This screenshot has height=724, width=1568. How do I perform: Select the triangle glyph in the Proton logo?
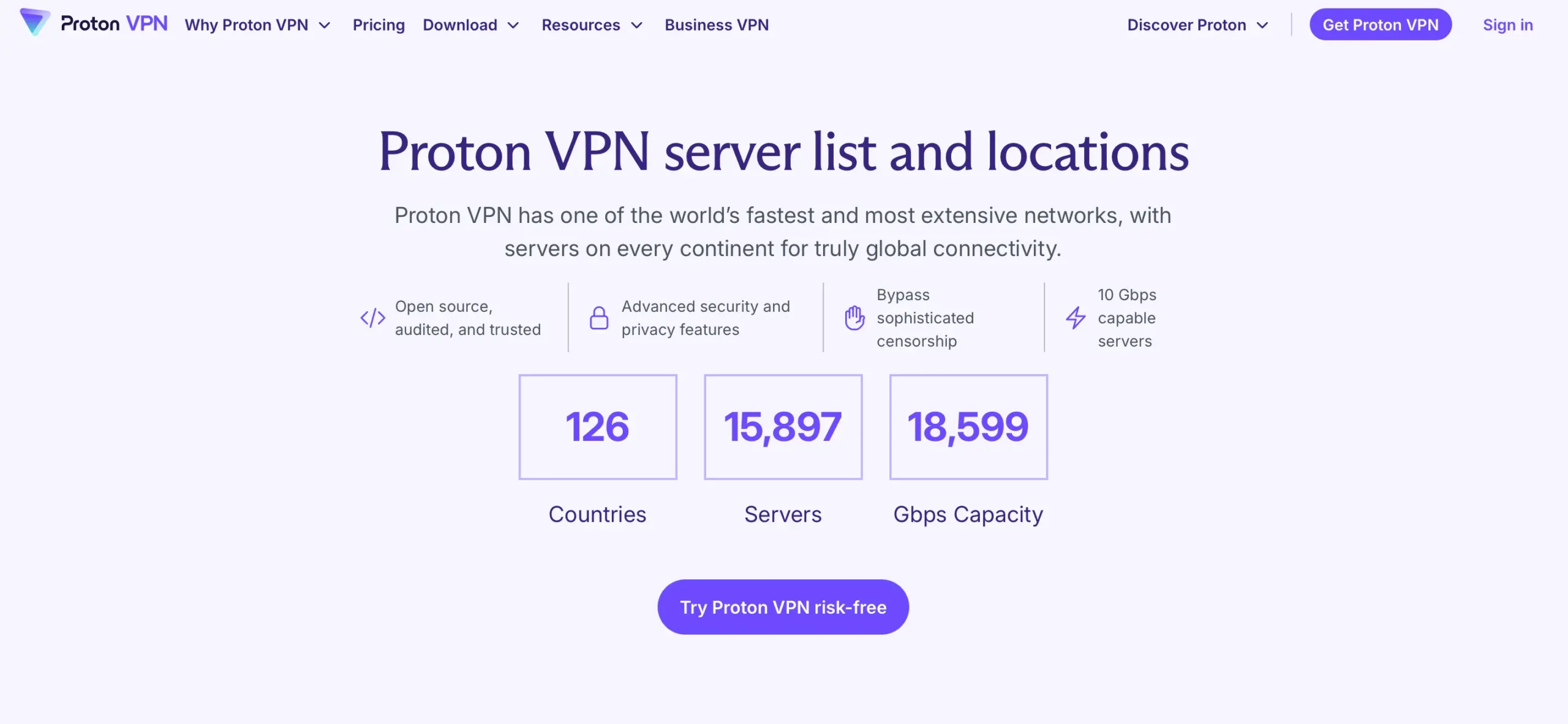tap(35, 23)
